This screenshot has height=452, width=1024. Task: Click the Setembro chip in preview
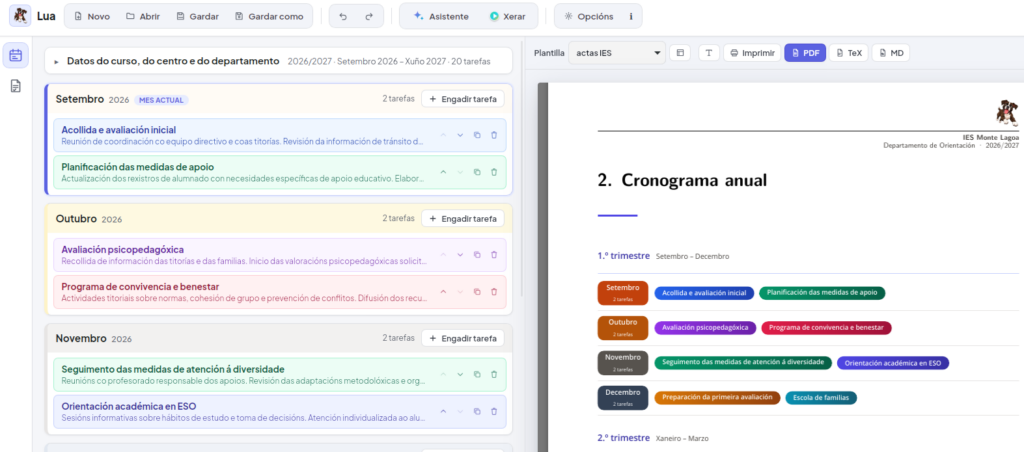pos(622,293)
